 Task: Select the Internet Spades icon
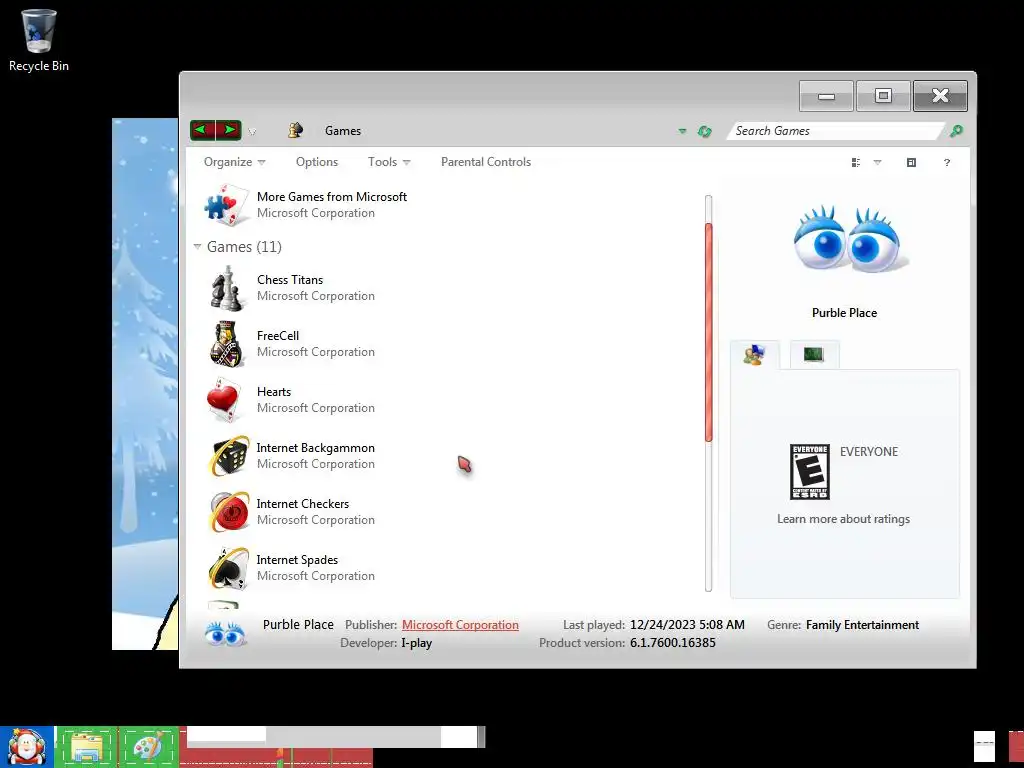[229, 568]
